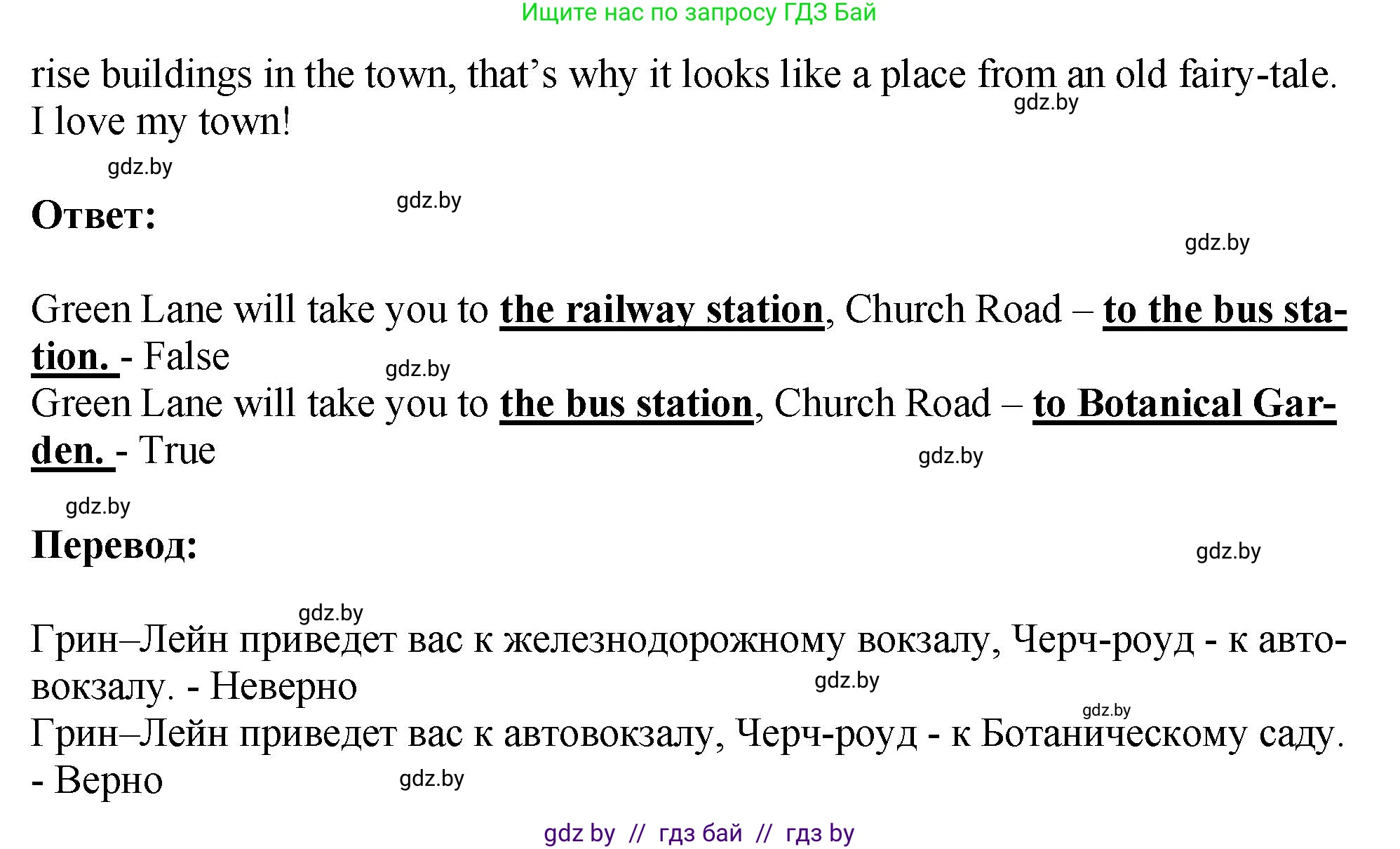The height and width of the screenshot is (849, 1400).
Task: Select the word 'True' after second answer
Action: pos(177,451)
